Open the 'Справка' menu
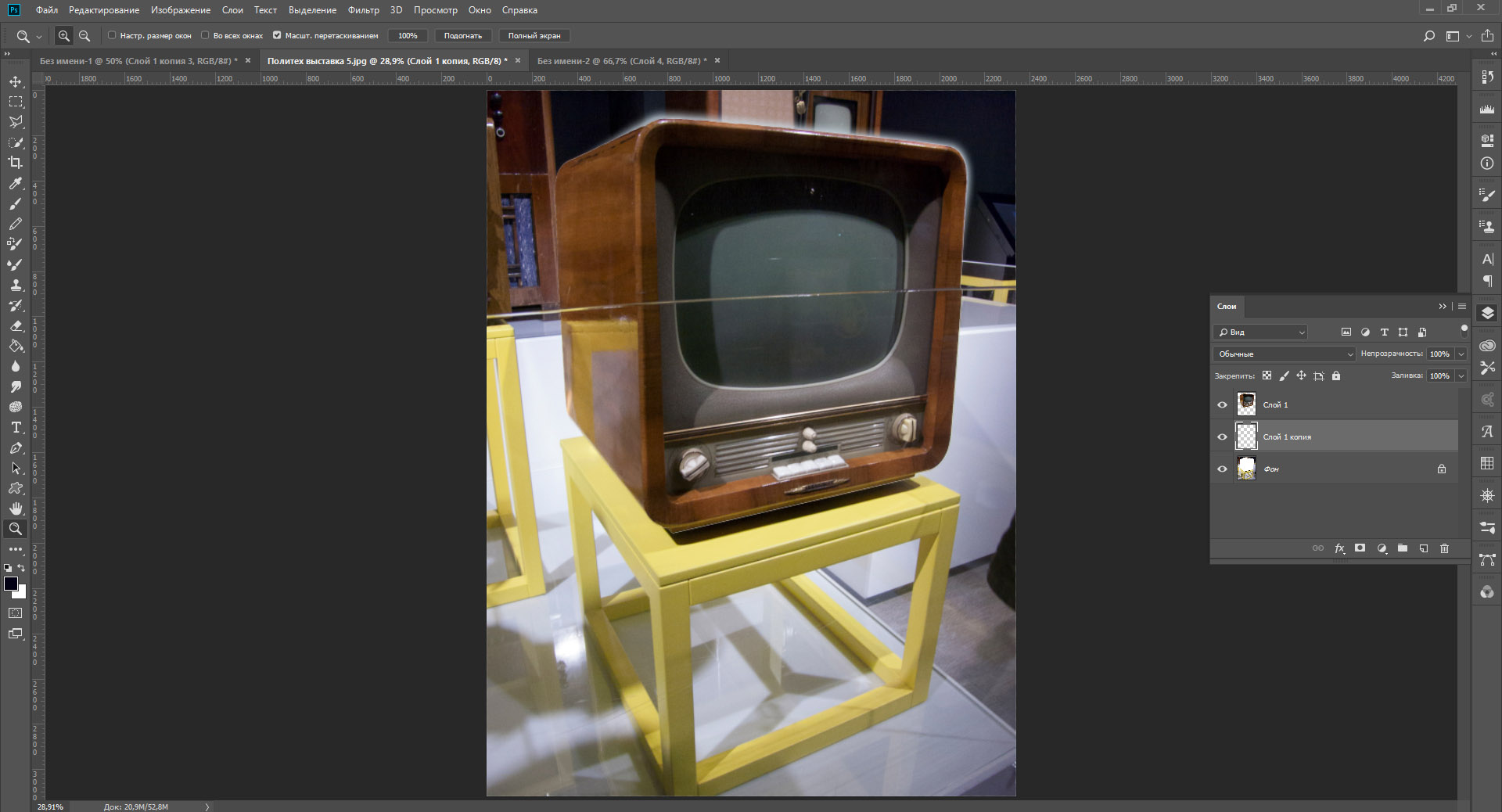This screenshot has width=1502, height=812. (519, 10)
